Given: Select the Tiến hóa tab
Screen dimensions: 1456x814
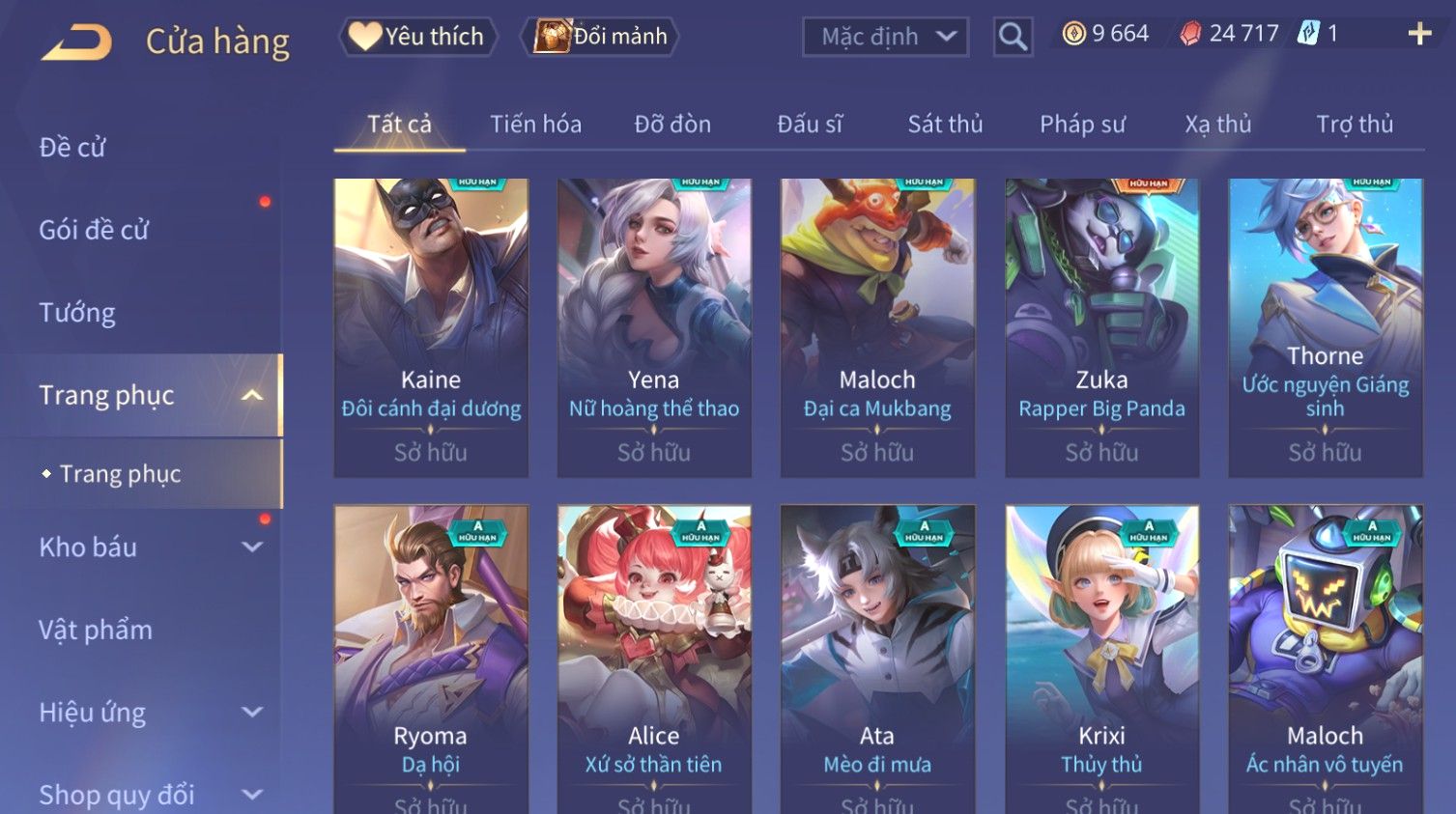Looking at the screenshot, I should pyautogui.click(x=535, y=125).
